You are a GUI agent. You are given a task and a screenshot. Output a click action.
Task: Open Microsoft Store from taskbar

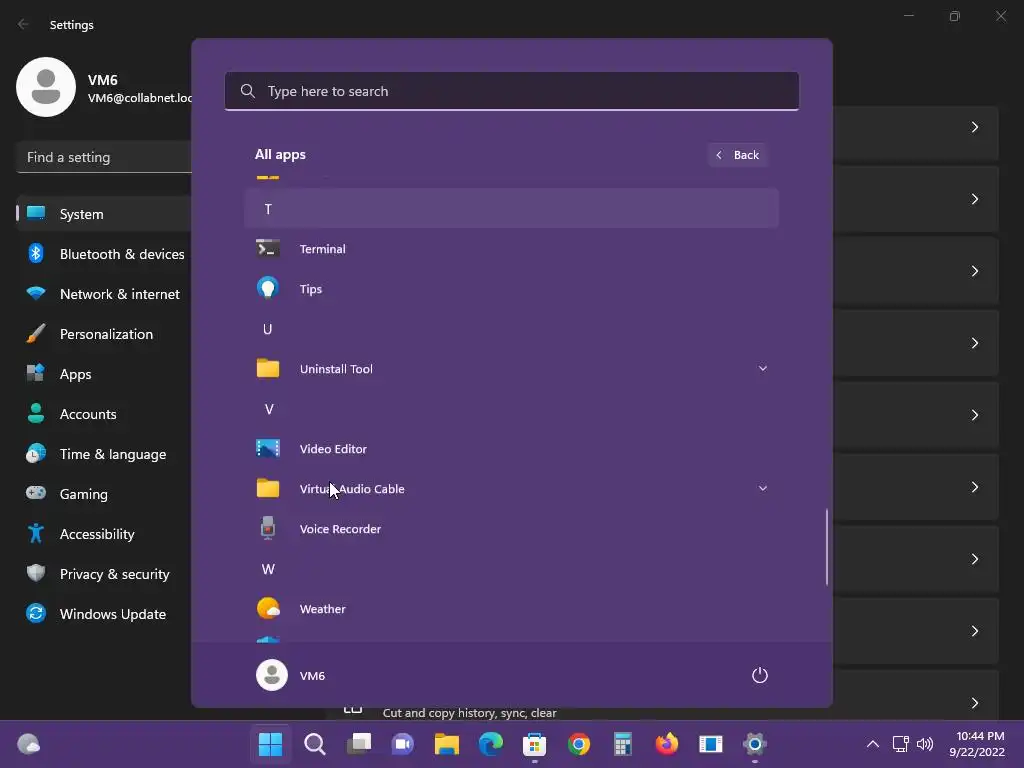534,744
